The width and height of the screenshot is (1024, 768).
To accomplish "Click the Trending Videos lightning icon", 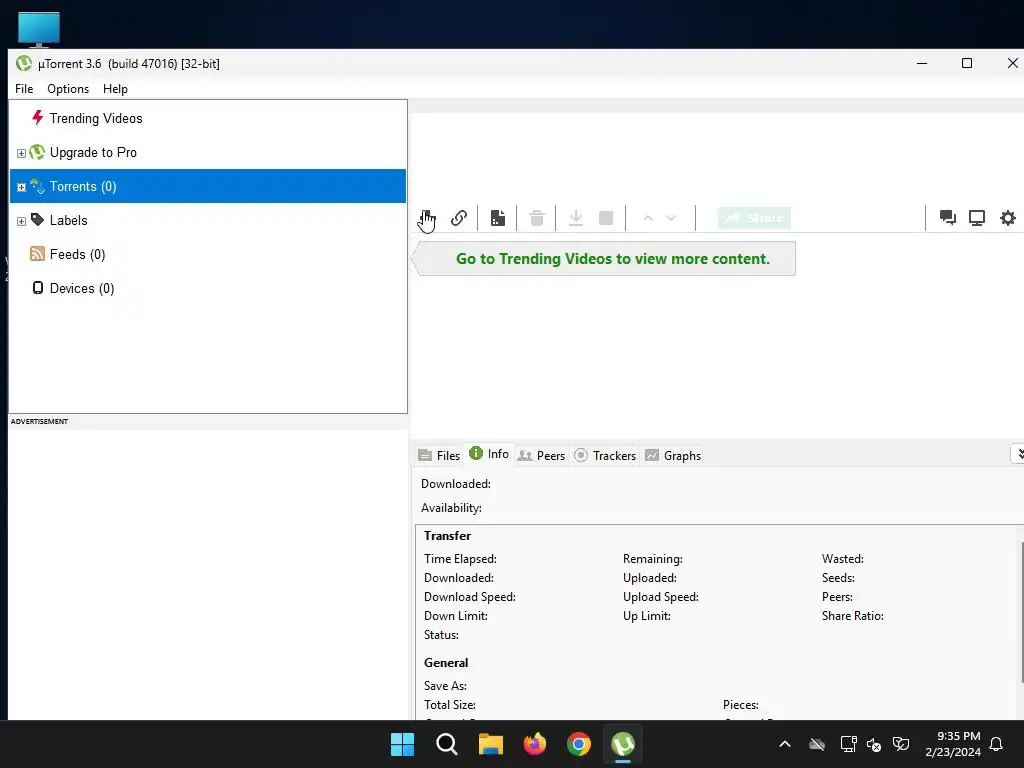I will tap(37, 118).
